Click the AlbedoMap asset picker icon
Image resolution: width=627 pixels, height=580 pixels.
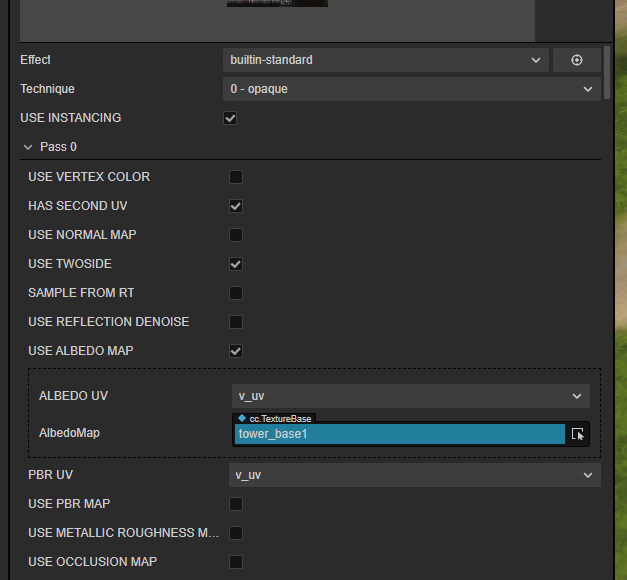[x=578, y=434]
